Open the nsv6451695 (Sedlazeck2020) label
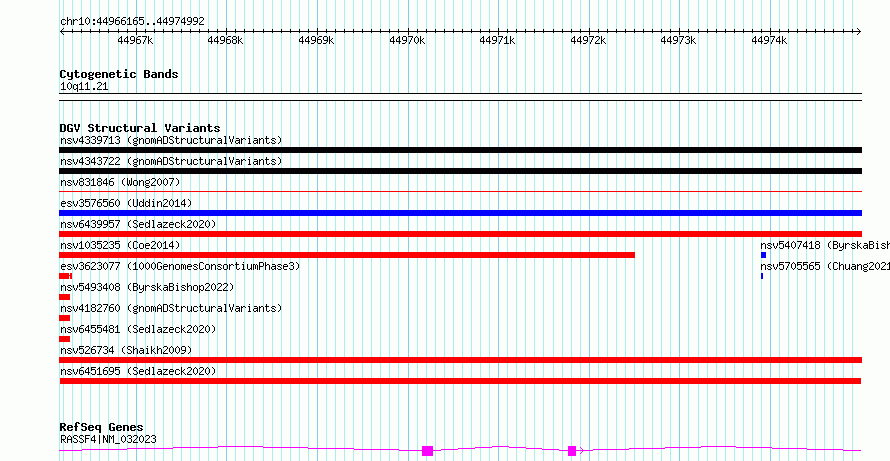This screenshot has height=461, width=890. click(x=138, y=371)
